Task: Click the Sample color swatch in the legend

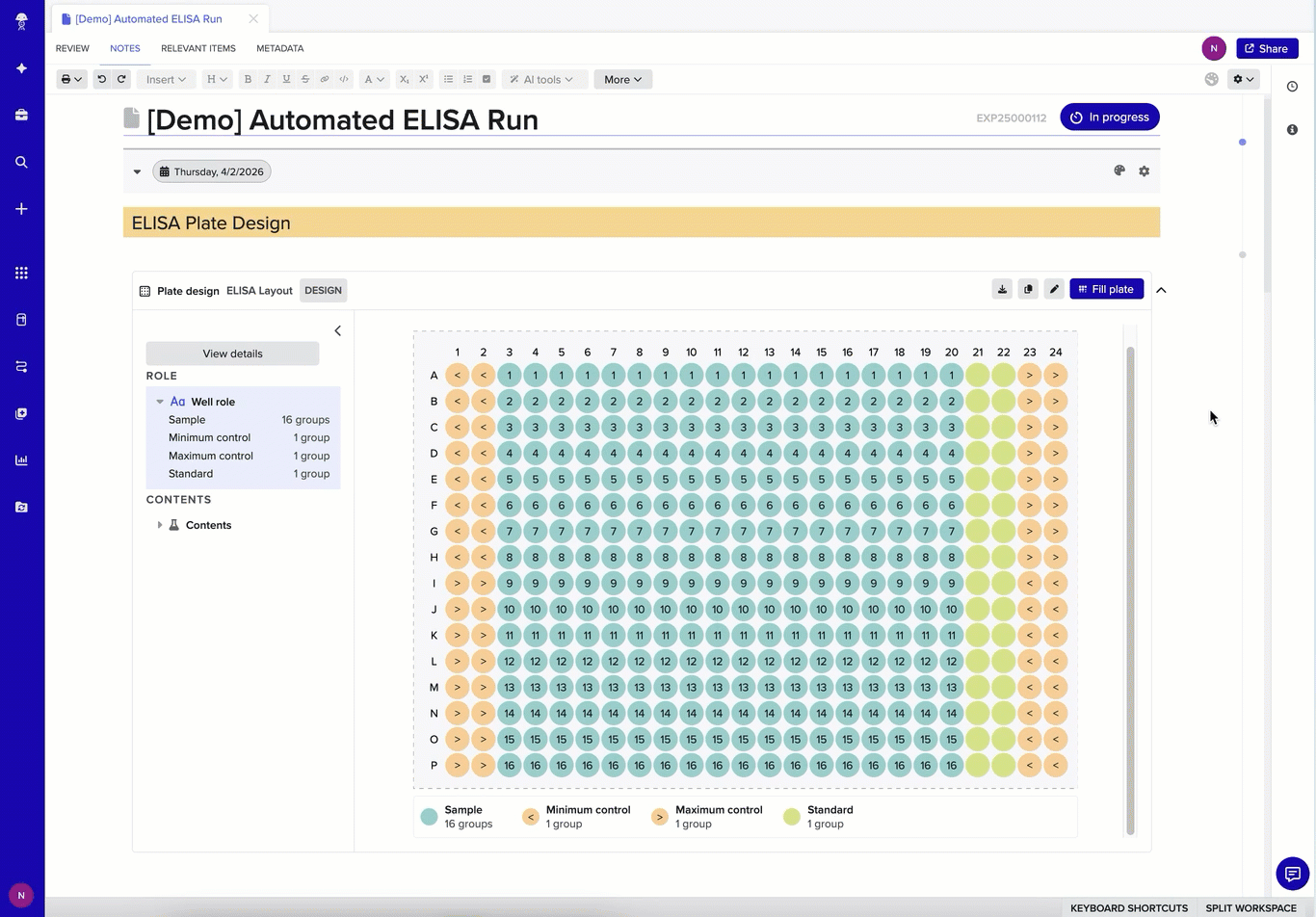Action: point(428,816)
